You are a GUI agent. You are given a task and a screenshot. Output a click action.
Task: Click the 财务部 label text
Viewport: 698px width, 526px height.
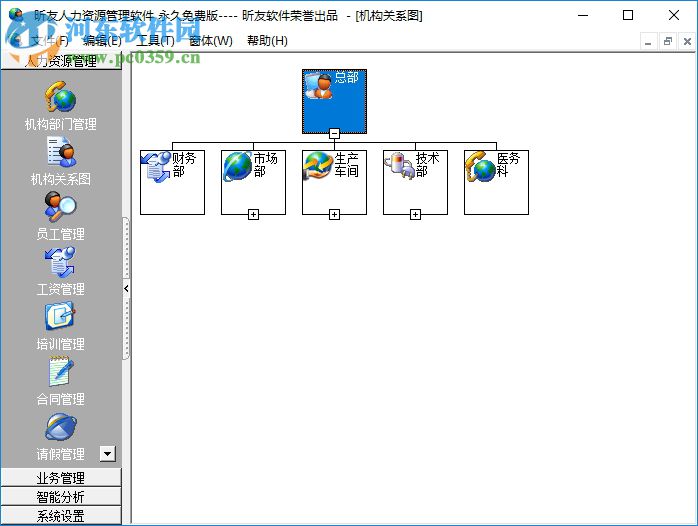pyautogui.click(x=184, y=165)
